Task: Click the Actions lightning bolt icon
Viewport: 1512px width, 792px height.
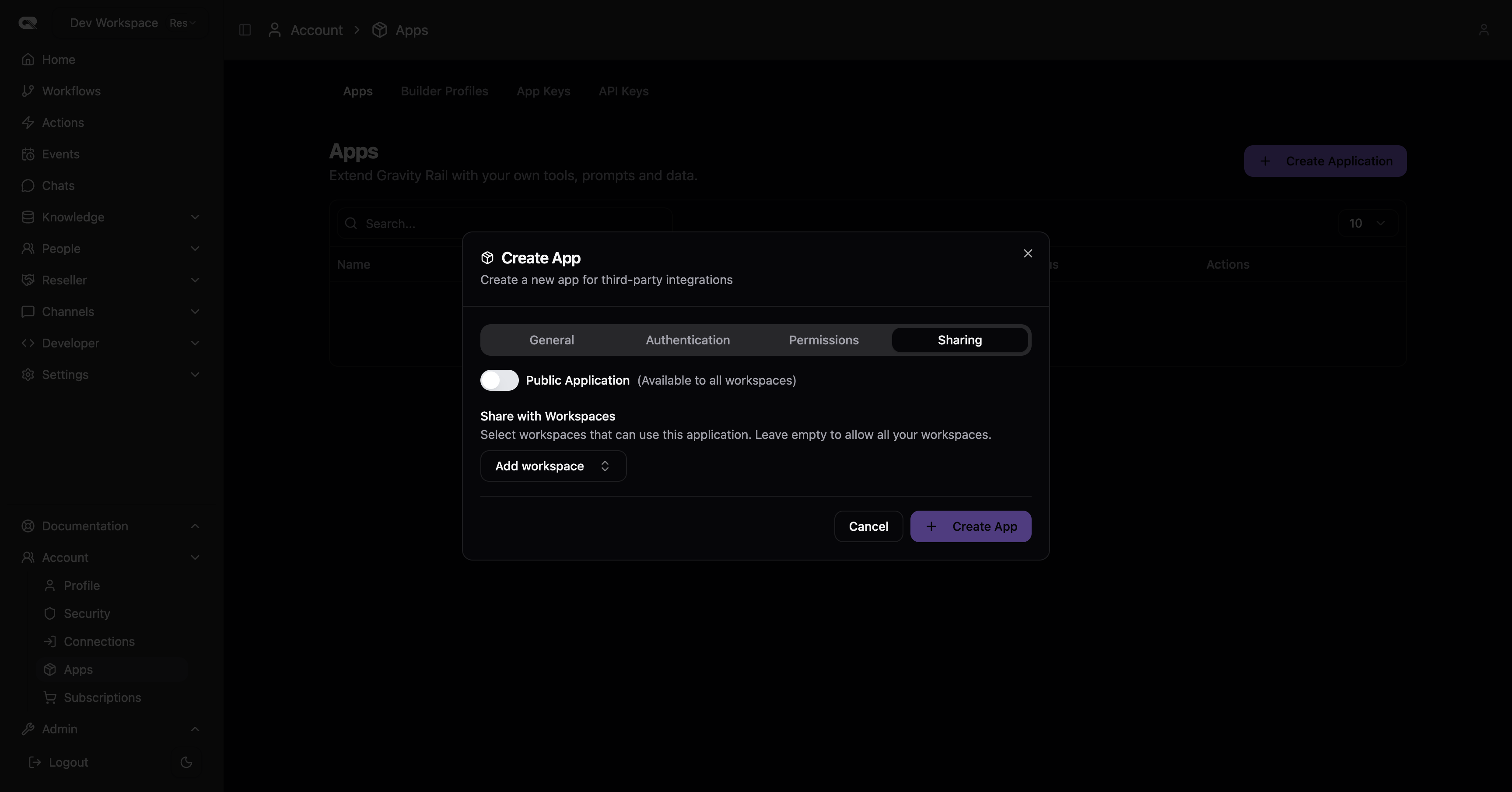Action: coord(28,123)
